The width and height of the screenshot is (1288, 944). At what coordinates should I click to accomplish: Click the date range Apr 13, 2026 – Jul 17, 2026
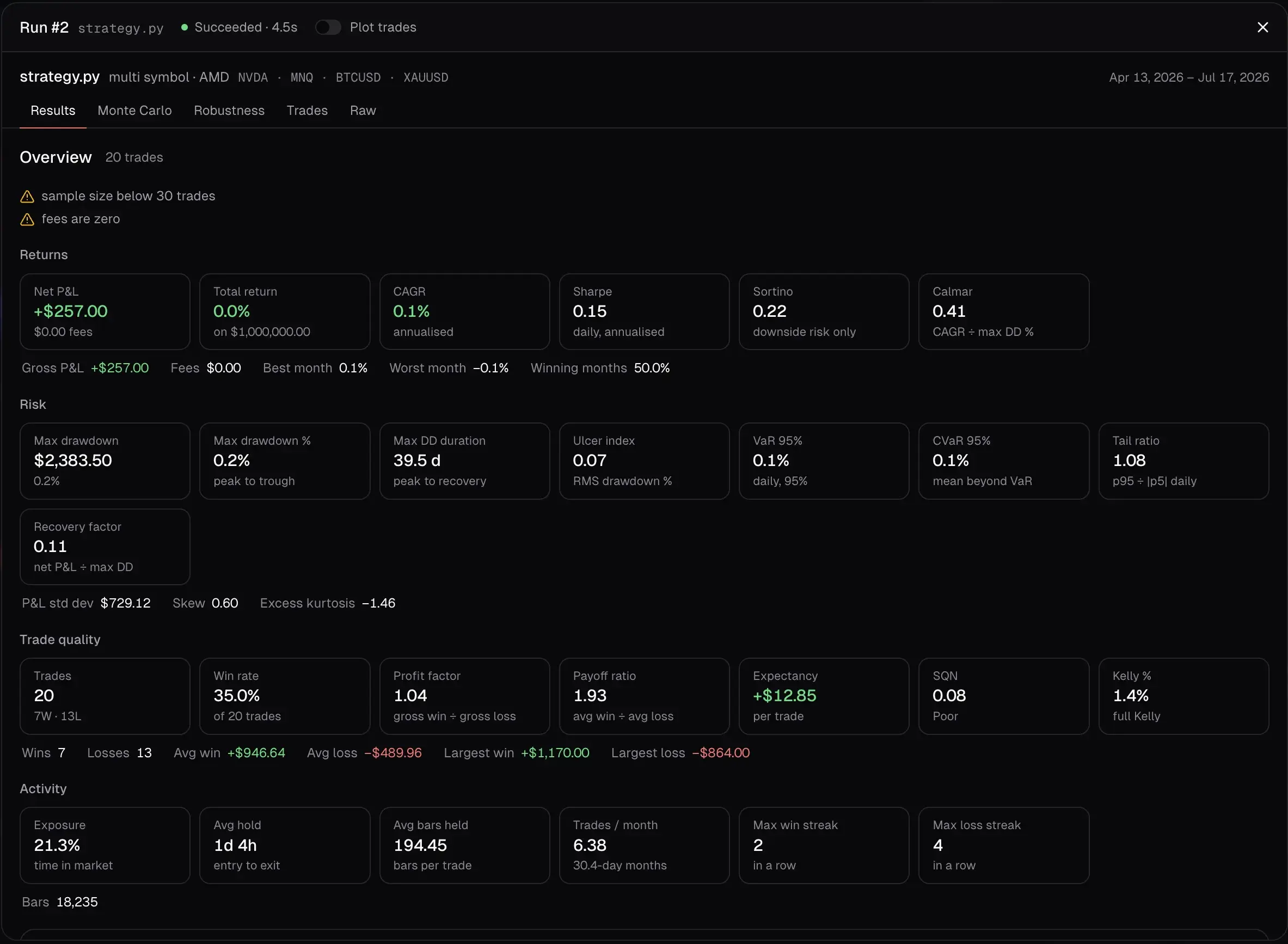click(x=1188, y=77)
